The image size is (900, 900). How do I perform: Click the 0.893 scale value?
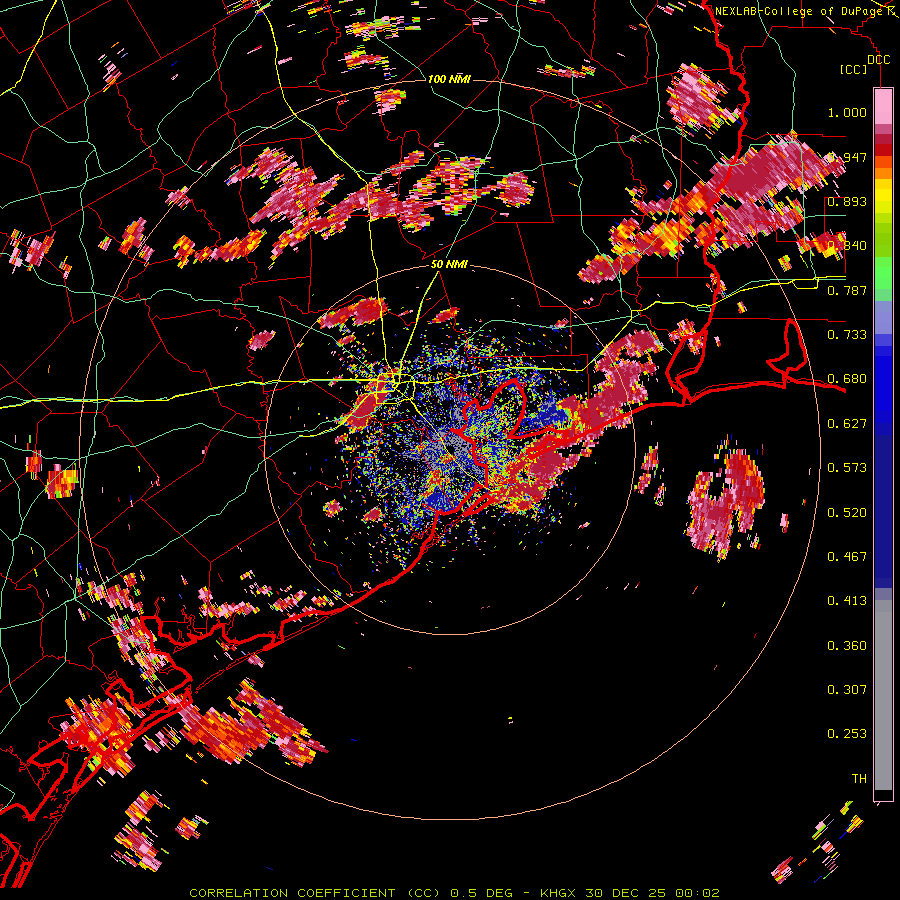(847, 201)
